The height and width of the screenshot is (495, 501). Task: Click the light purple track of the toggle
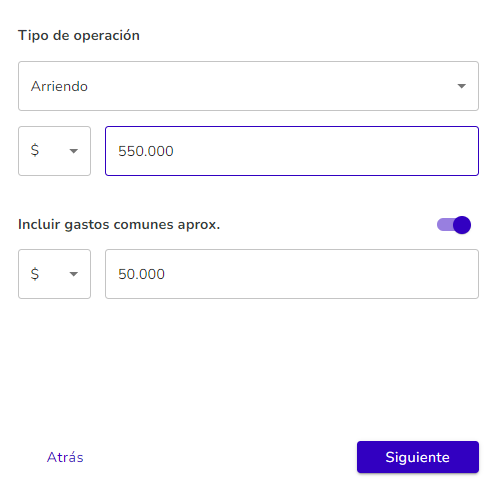(x=445, y=225)
